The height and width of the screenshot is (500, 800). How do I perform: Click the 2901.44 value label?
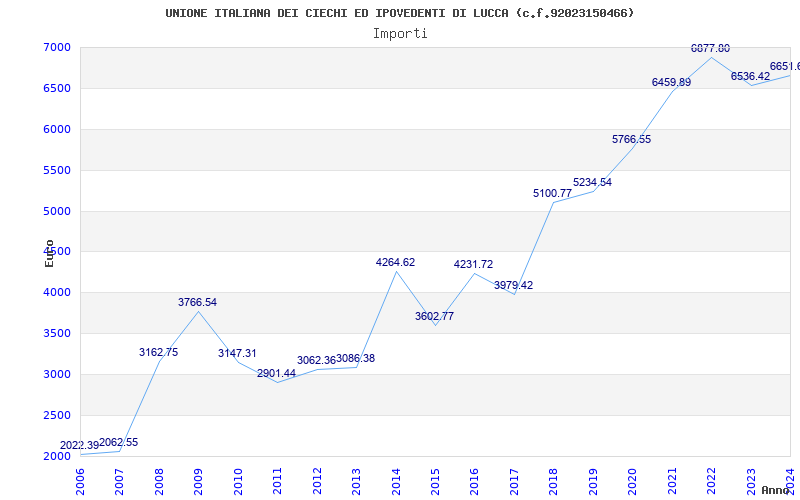(277, 373)
